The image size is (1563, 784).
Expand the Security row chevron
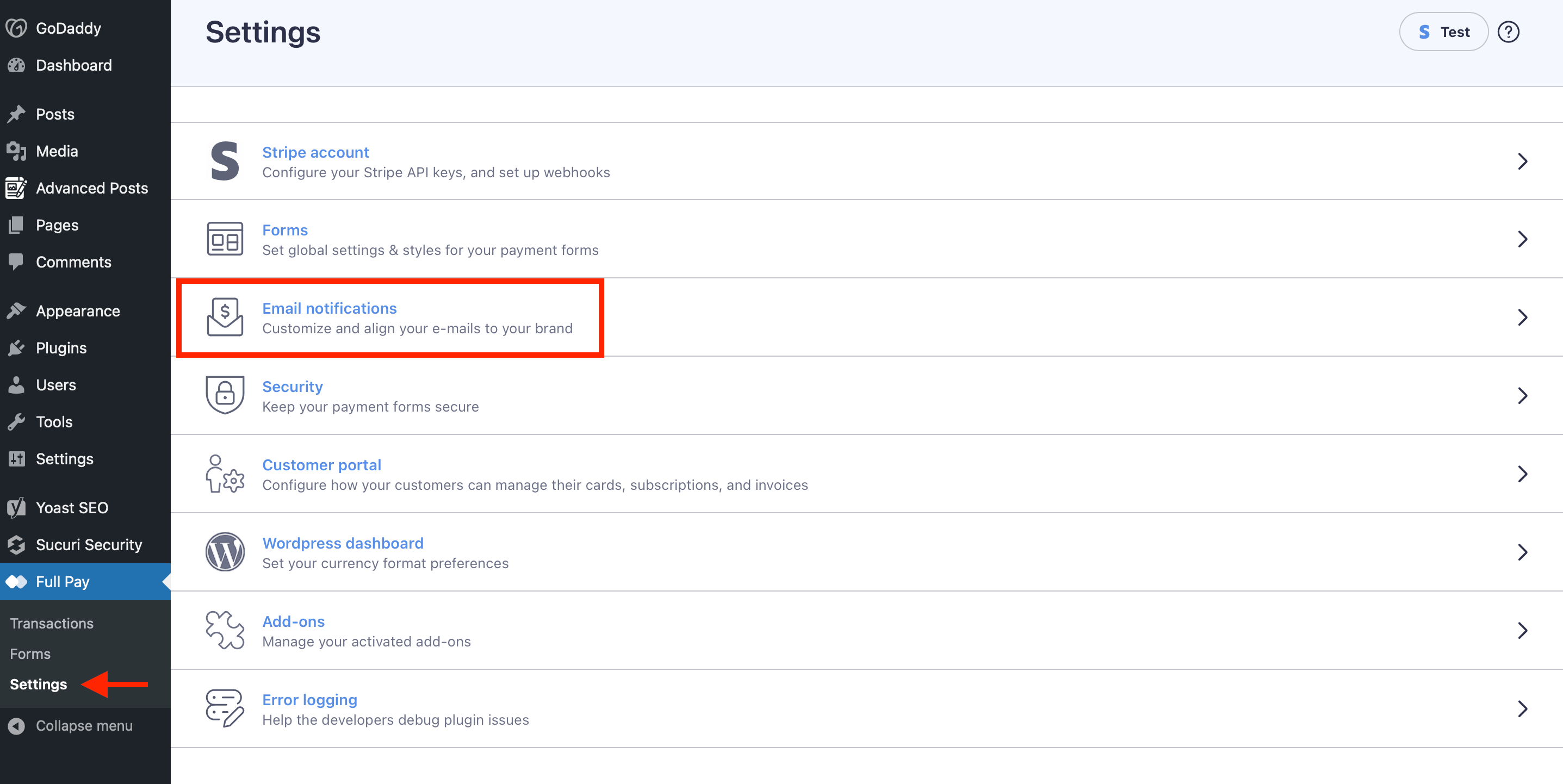[x=1522, y=396]
